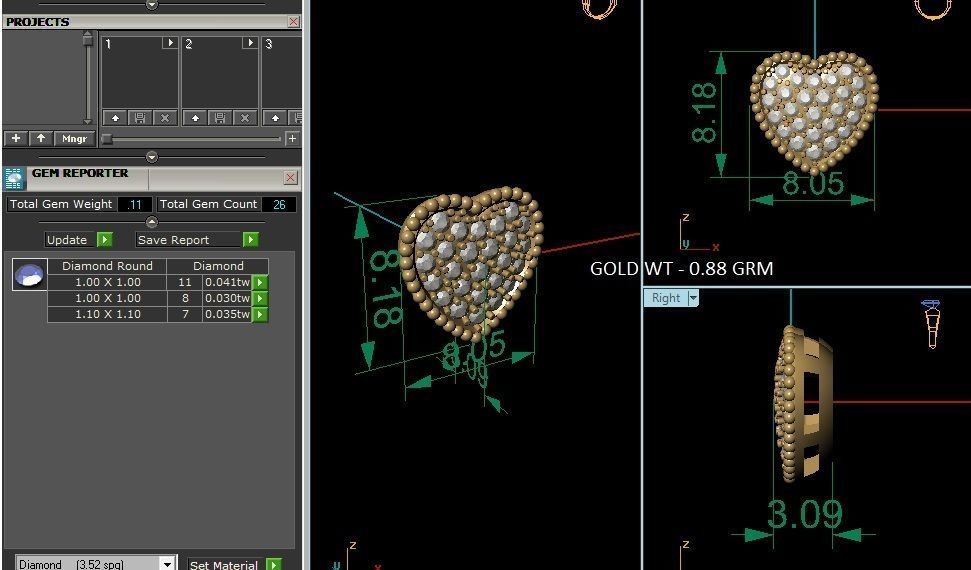
Task: Click the up-arrow button beside Mngr
Action: tap(41, 138)
